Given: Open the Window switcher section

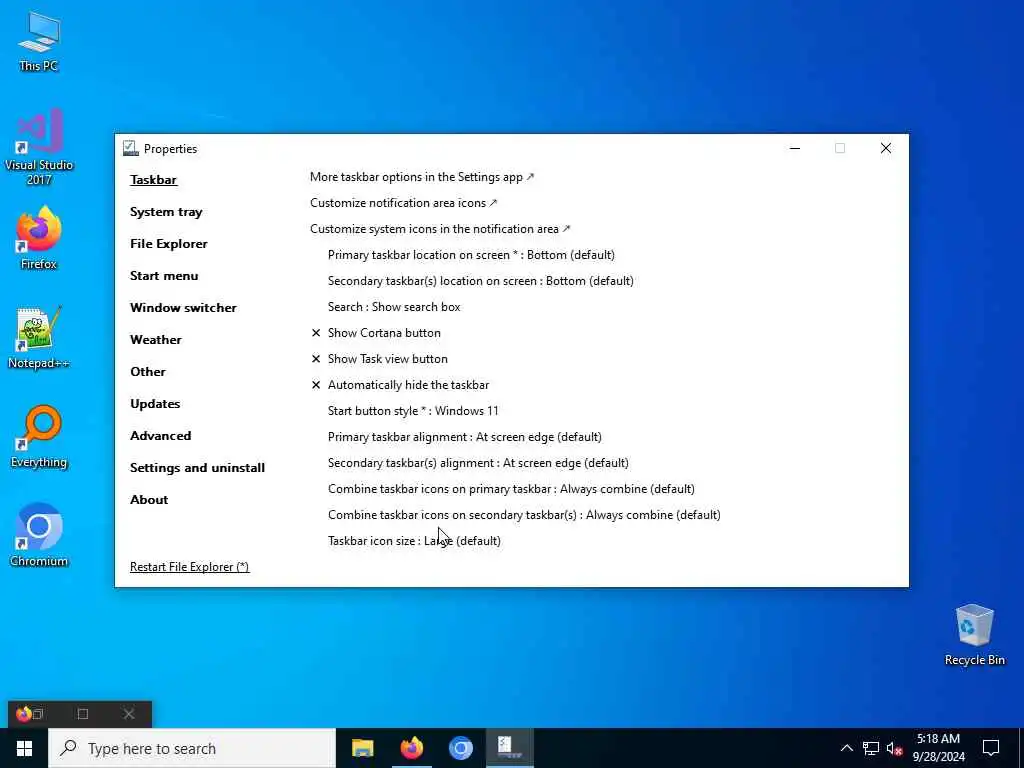Looking at the screenshot, I should click(x=183, y=308).
